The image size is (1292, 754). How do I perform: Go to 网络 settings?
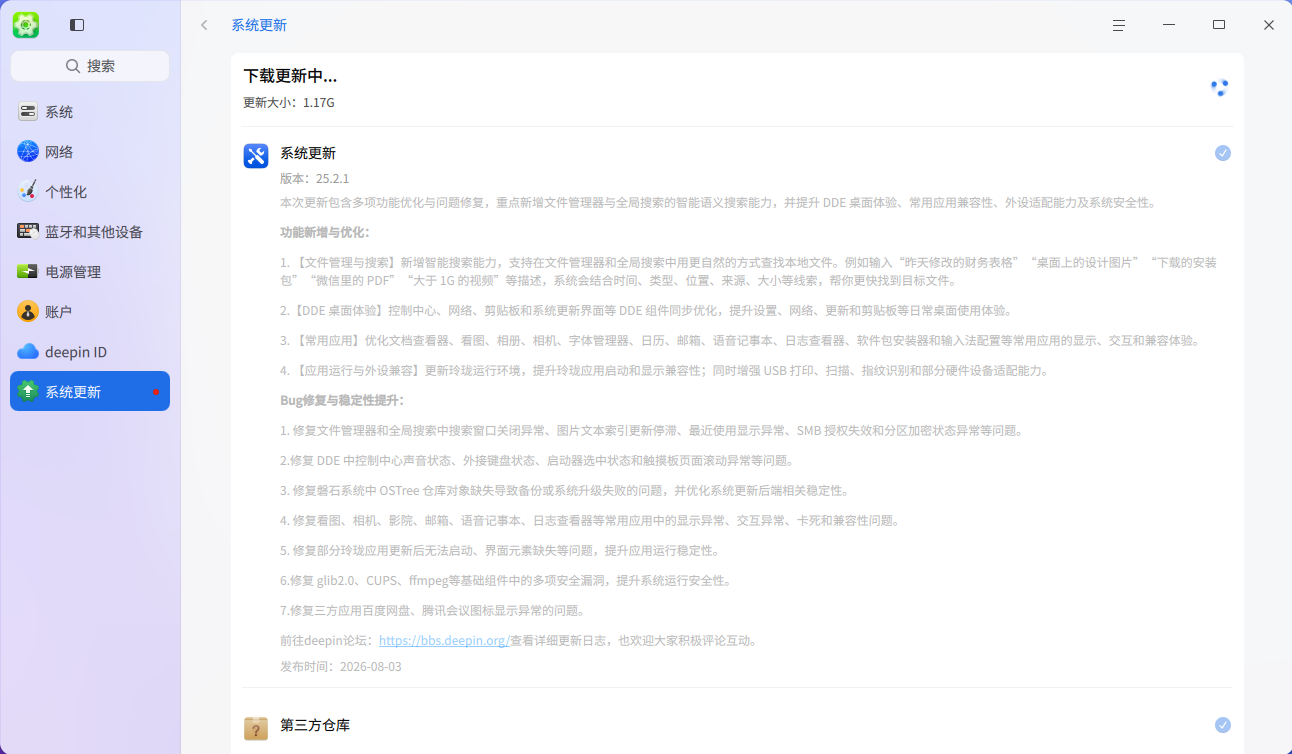point(90,152)
